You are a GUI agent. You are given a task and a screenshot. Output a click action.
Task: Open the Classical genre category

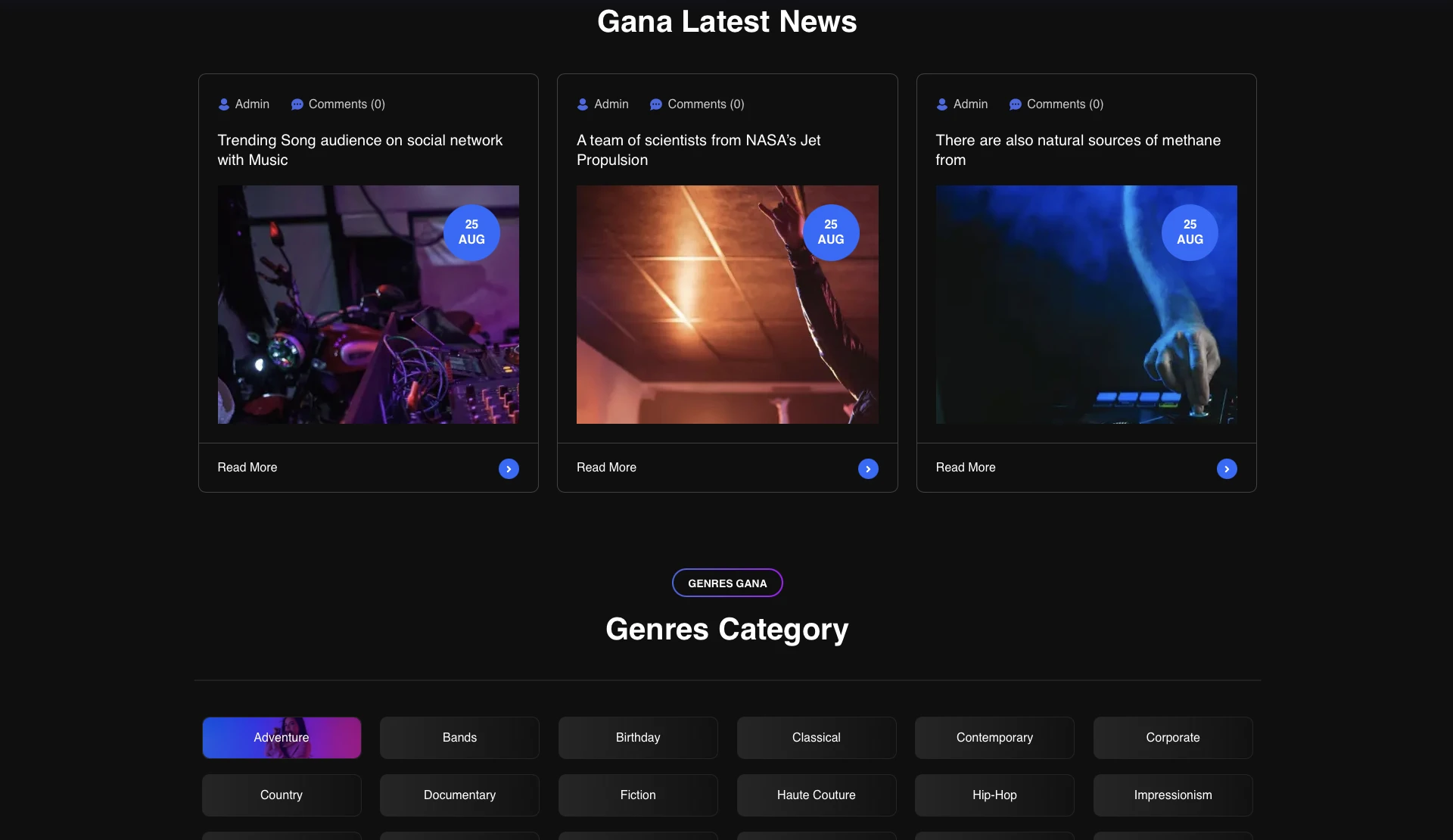[x=817, y=738]
